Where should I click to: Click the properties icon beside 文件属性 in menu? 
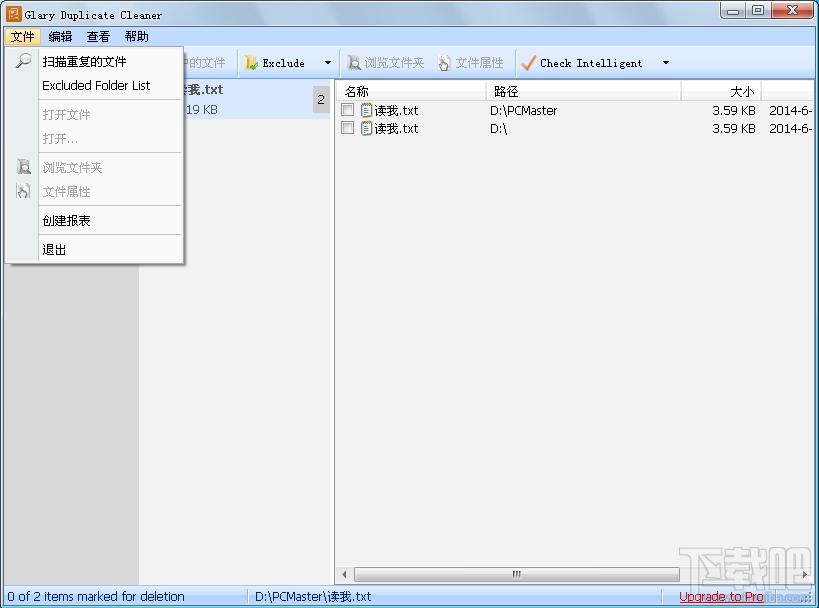point(23,191)
